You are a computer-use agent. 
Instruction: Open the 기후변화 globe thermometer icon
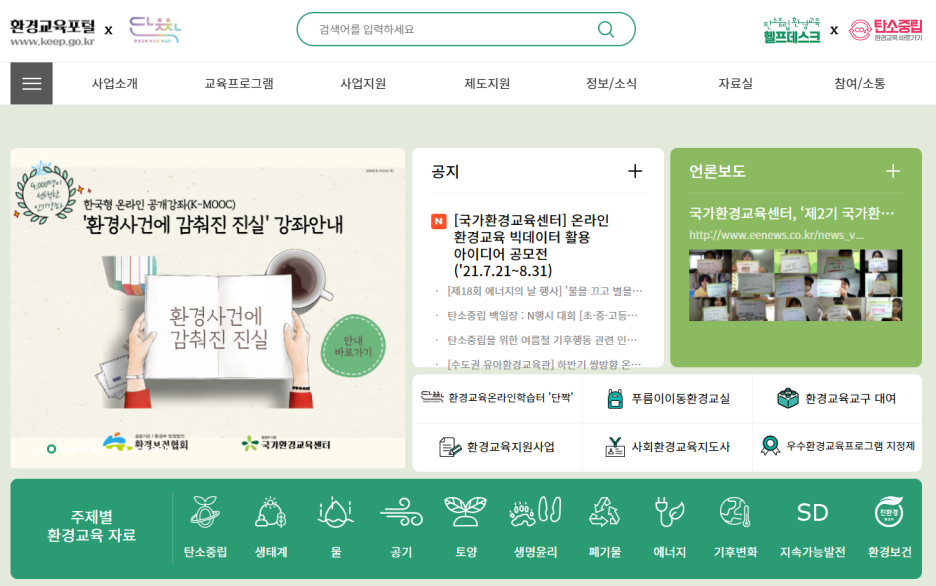(x=735, y=512)
